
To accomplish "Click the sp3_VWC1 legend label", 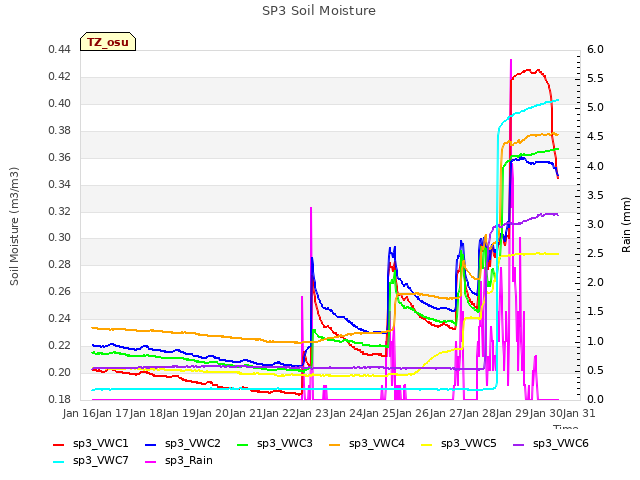I will [100, 443].
